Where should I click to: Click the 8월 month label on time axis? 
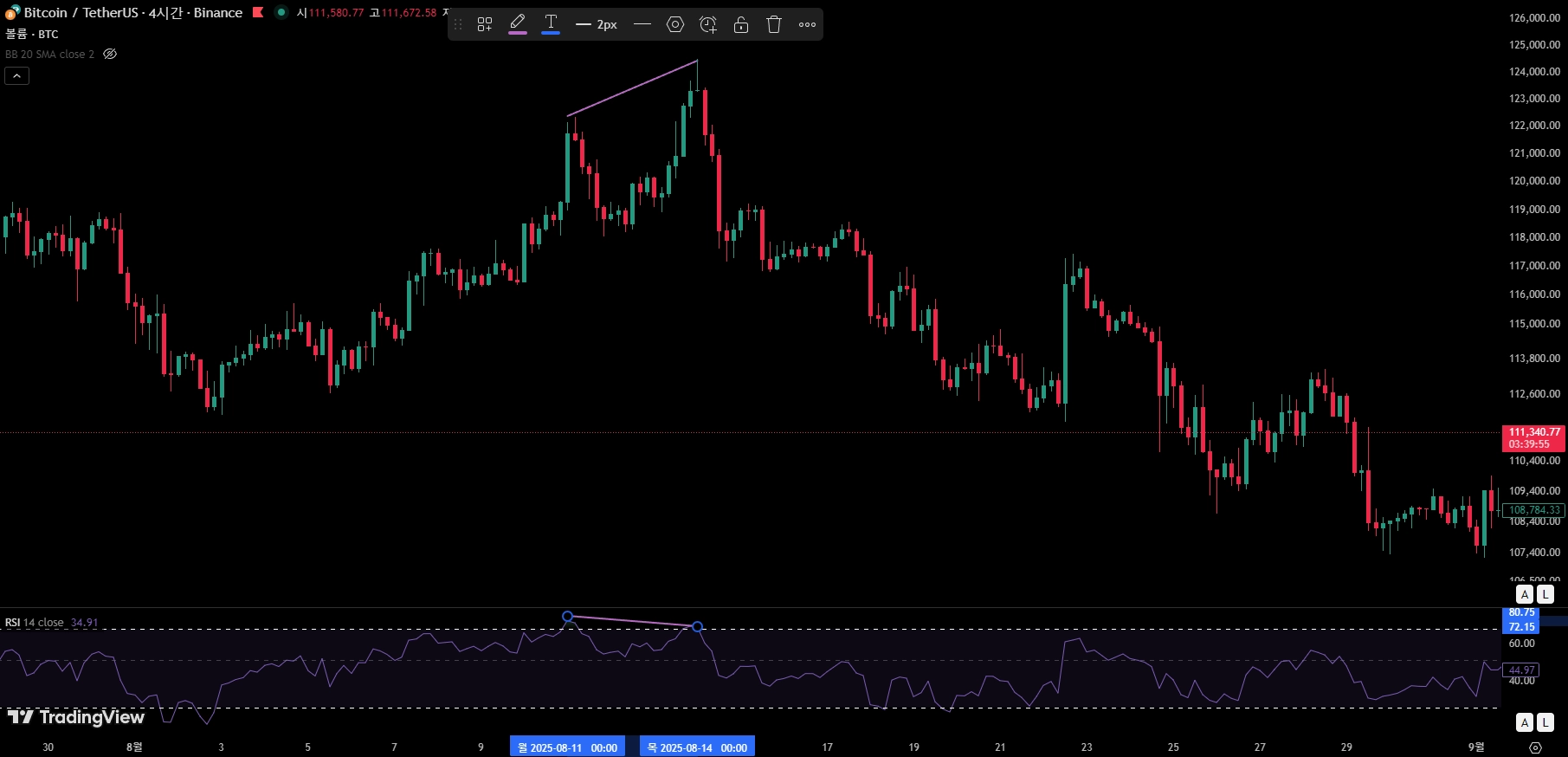[x=134, y=747]
